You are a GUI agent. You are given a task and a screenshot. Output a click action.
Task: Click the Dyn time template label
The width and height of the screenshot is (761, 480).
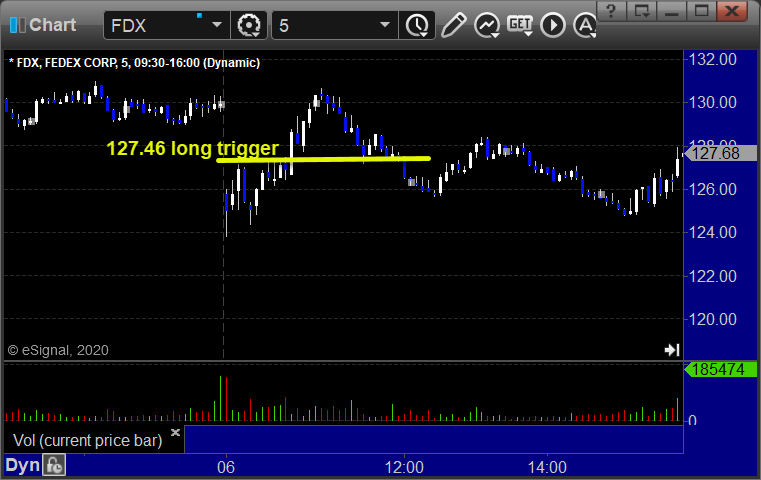click(22, 465)
